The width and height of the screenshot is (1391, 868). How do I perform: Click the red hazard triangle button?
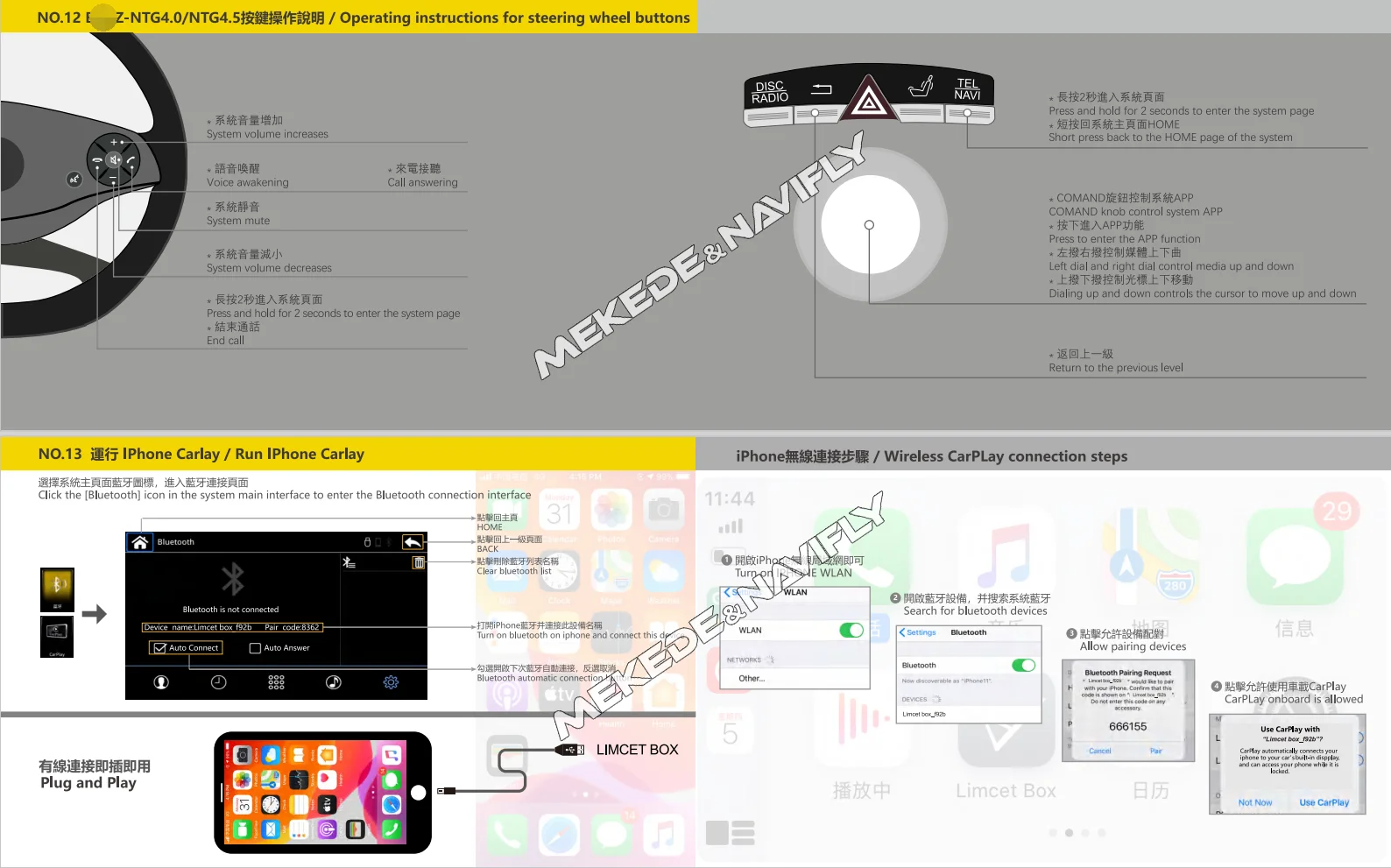pyautogui.click(x=868, y=100)
